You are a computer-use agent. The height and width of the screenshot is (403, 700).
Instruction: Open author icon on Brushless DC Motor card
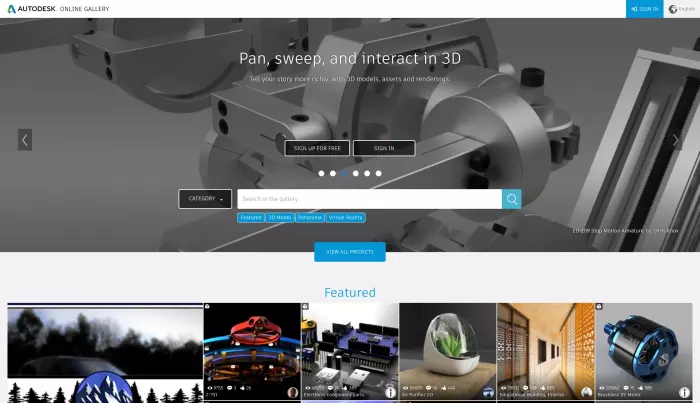684,392
